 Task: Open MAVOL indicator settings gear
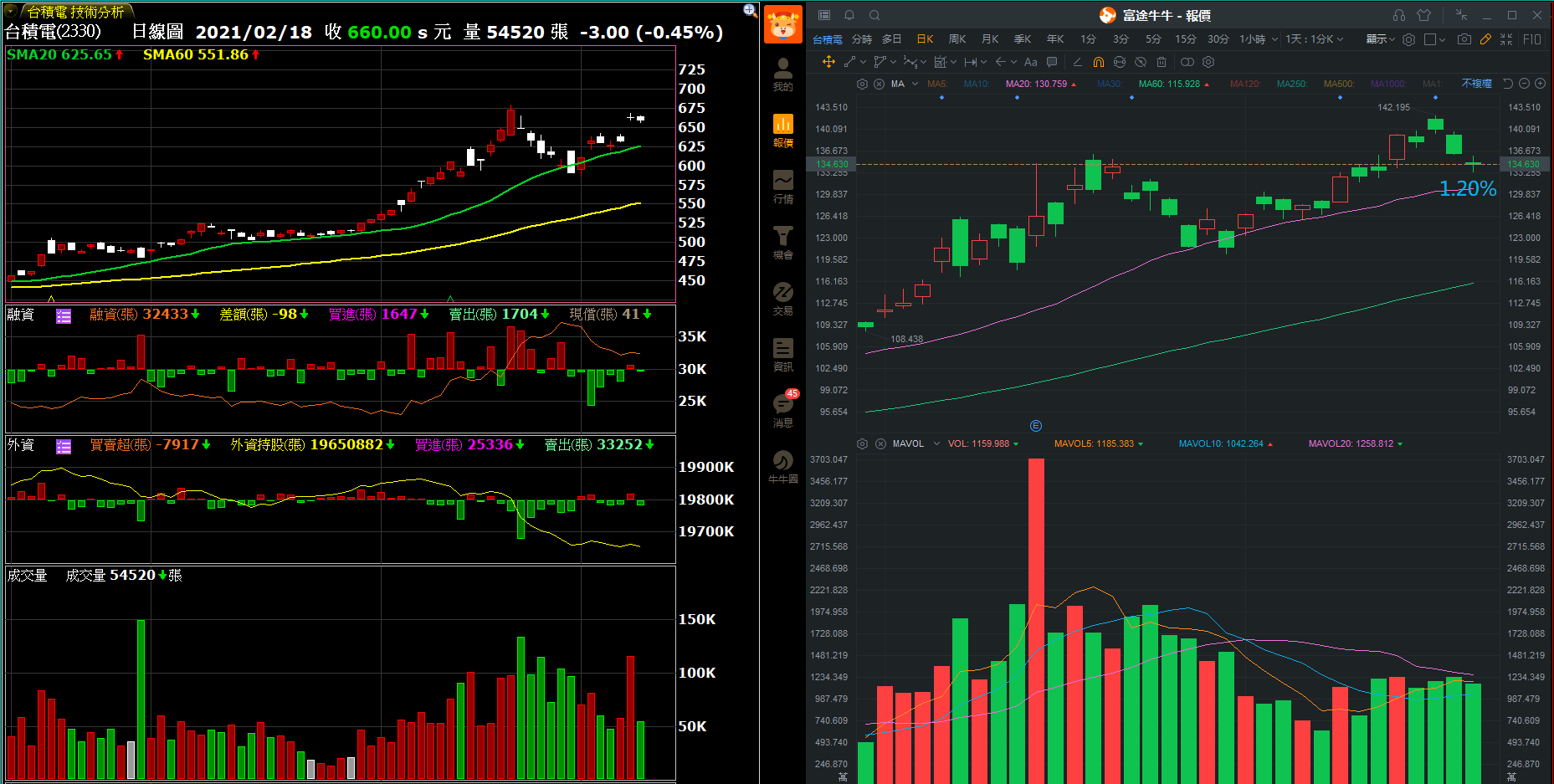(x=863, y=443)
